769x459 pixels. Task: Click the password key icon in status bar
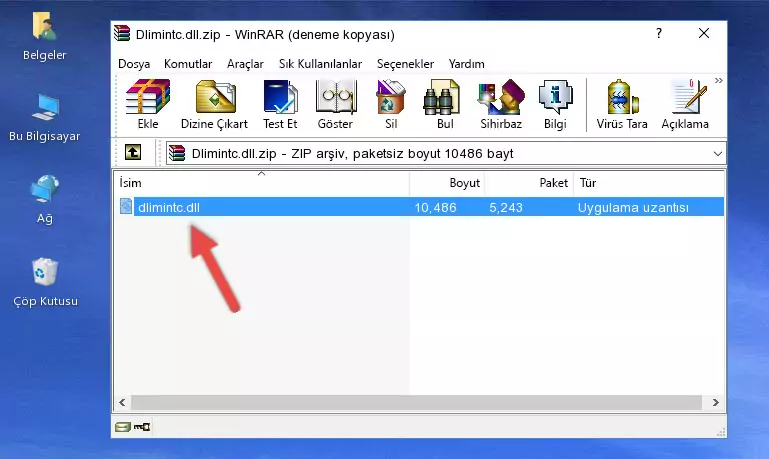pos(142,427)
